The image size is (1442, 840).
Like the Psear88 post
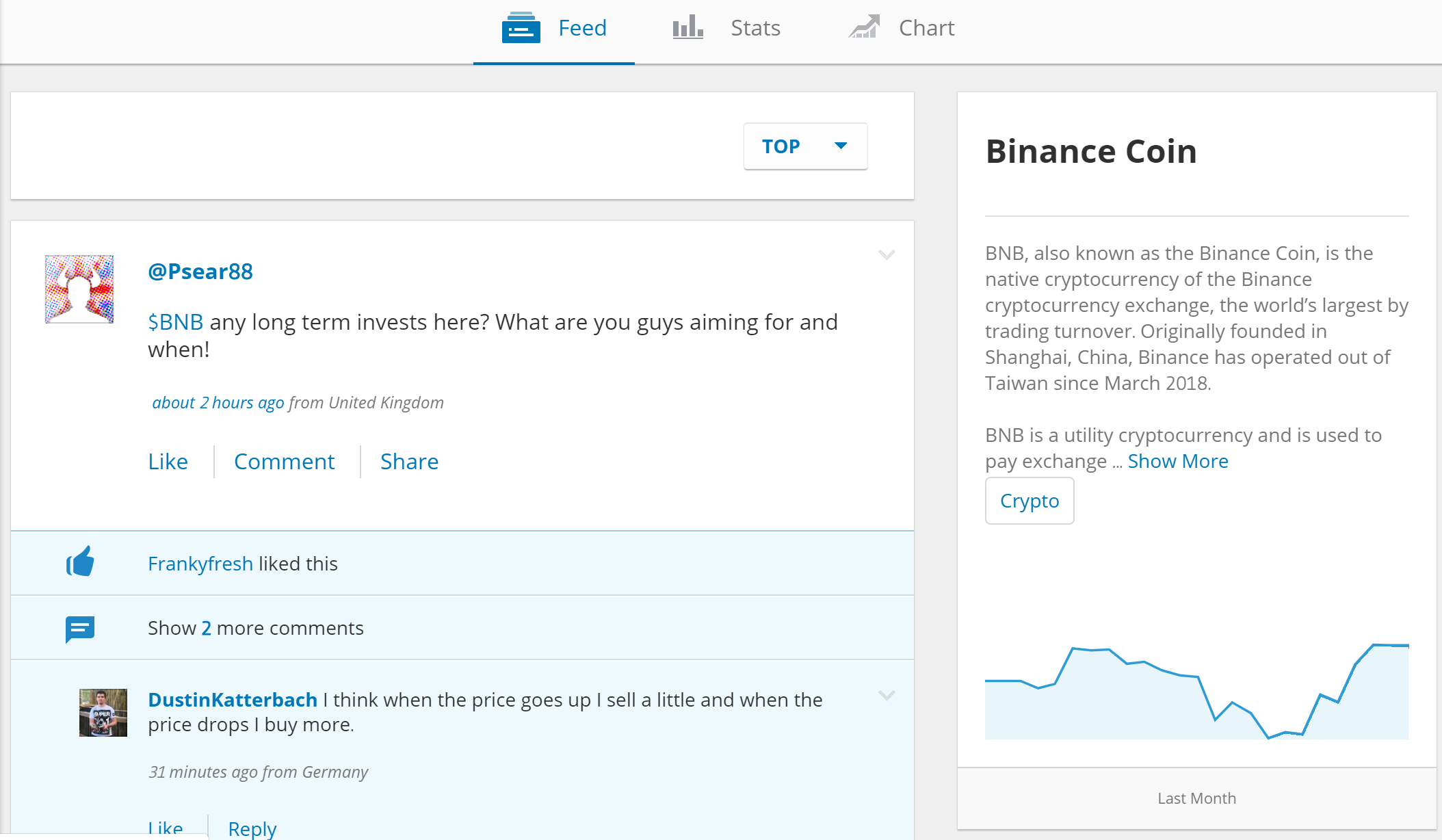point(168,462)
